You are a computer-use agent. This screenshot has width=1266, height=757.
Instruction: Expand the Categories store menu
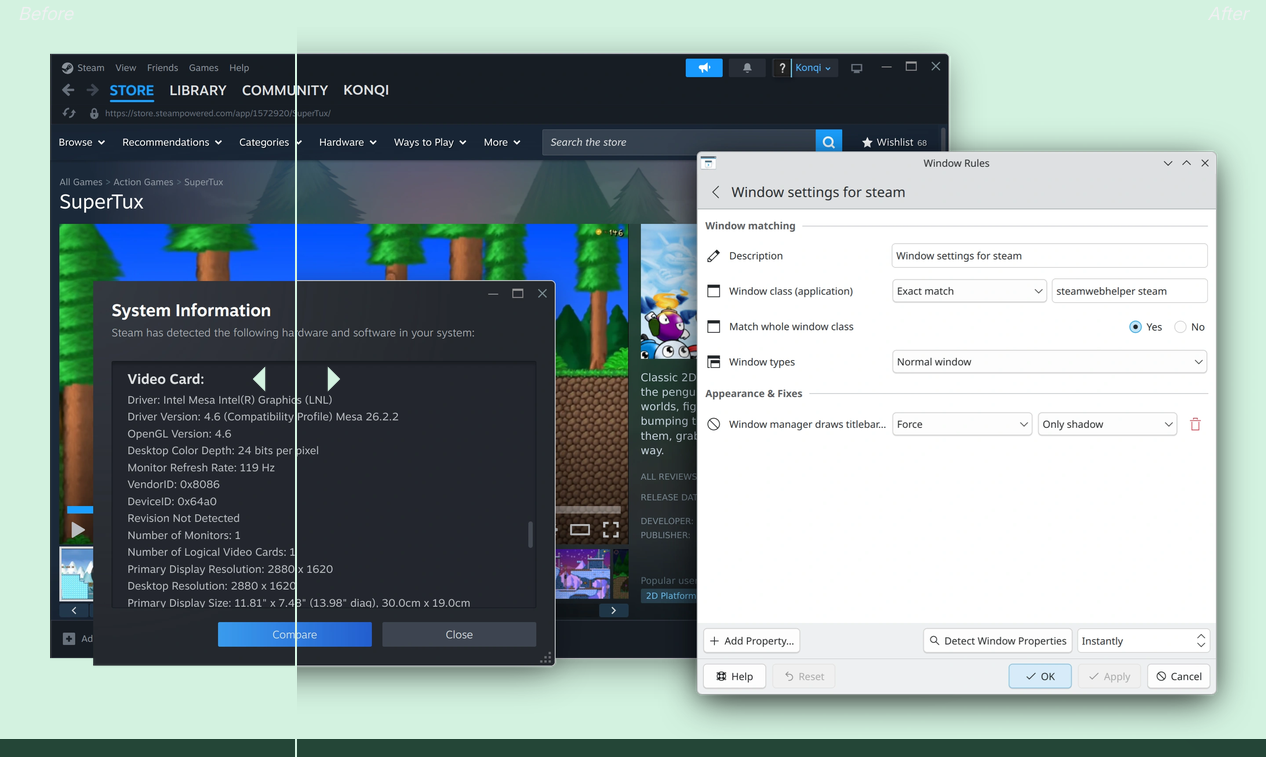pos(270,142)
